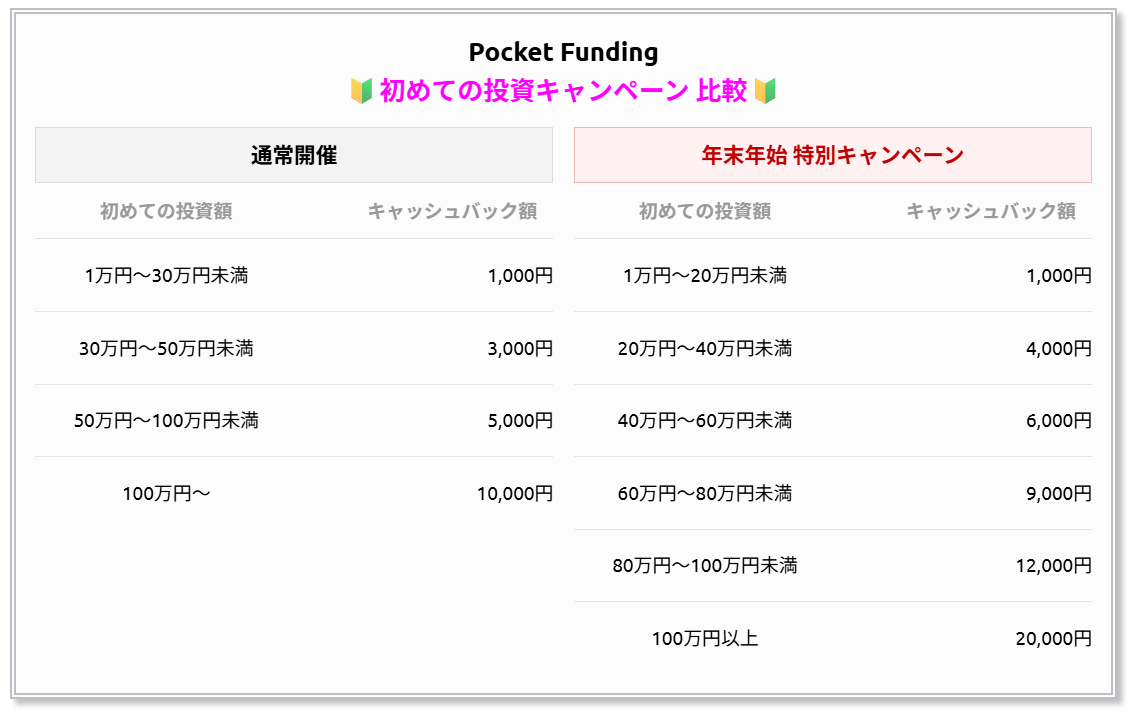Click right table's 初めての投資額 column header
This screenshot has width=1132, height=713.
tap(705, 211)
